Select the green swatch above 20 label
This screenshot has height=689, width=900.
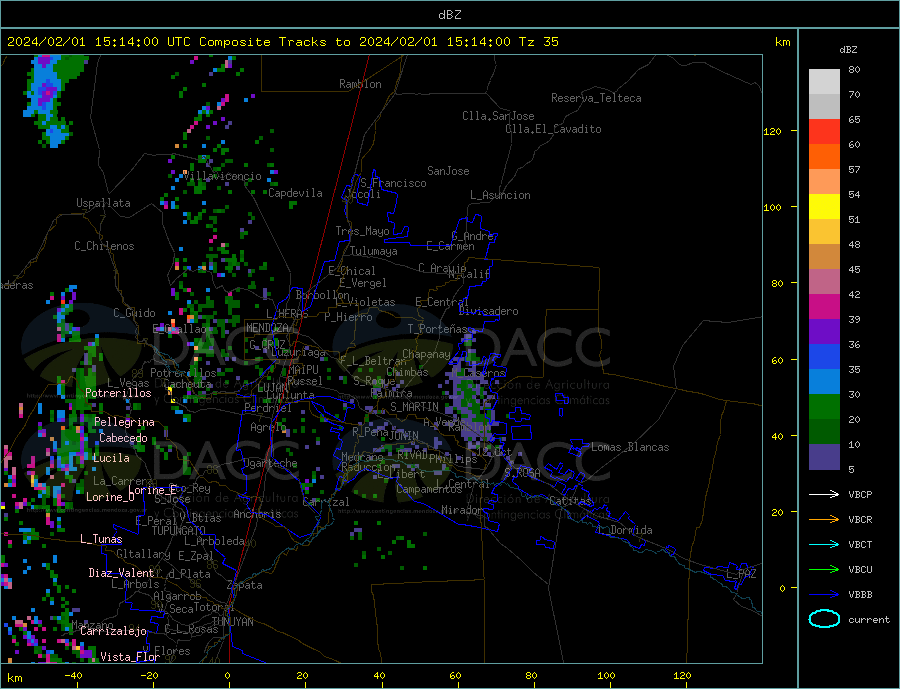[824, 407]
